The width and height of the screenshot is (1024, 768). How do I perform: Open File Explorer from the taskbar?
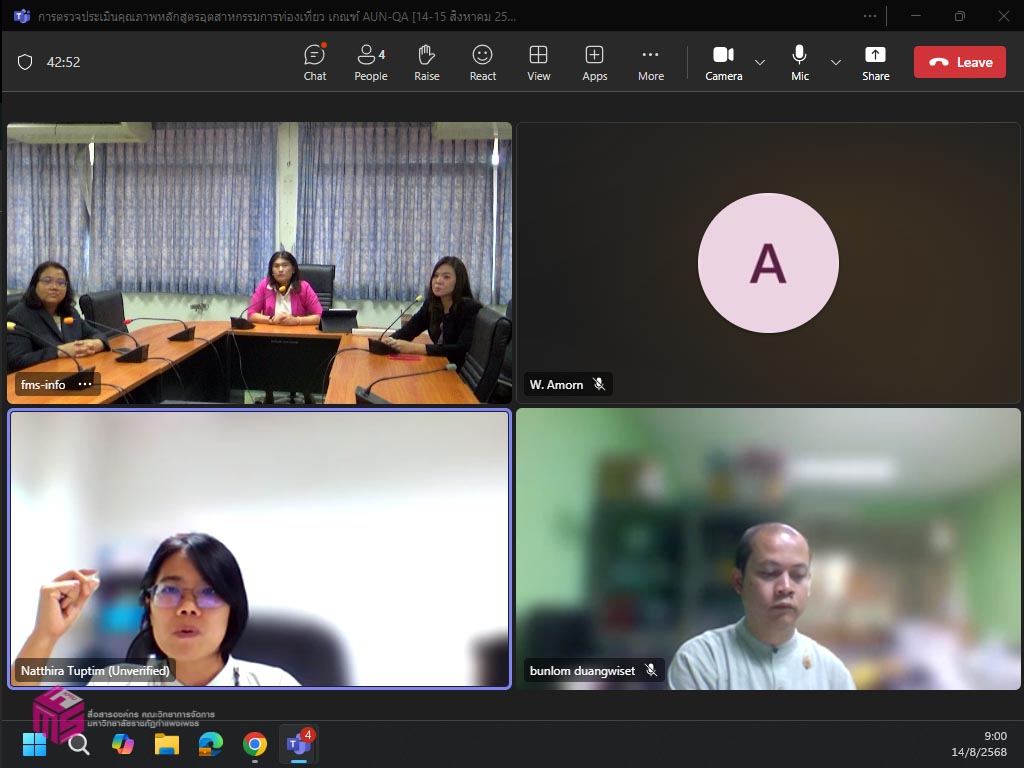pyautogui.click(x=167, y=744)
